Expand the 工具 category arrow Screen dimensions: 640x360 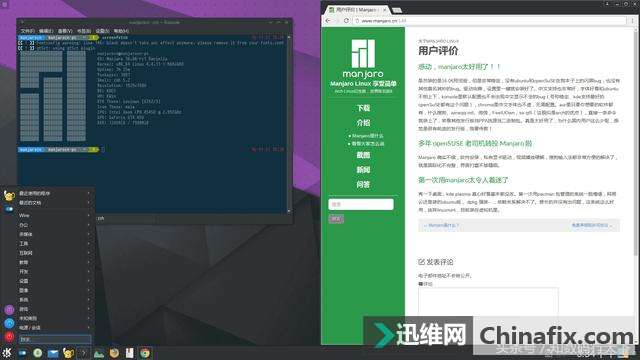tap(88, 244)
